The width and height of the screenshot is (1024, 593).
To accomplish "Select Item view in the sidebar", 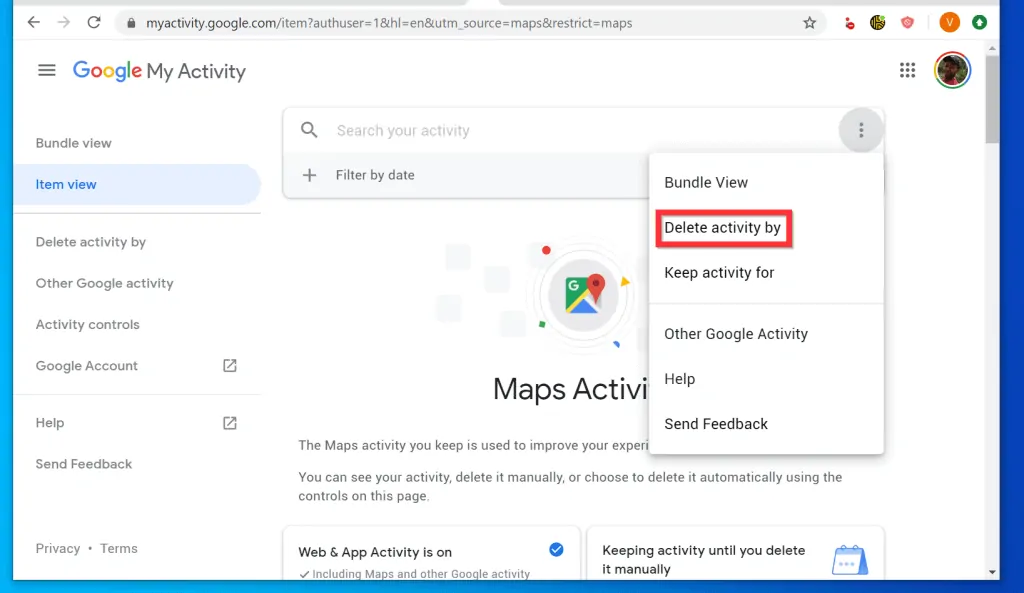I will click(x=136, y=184).
